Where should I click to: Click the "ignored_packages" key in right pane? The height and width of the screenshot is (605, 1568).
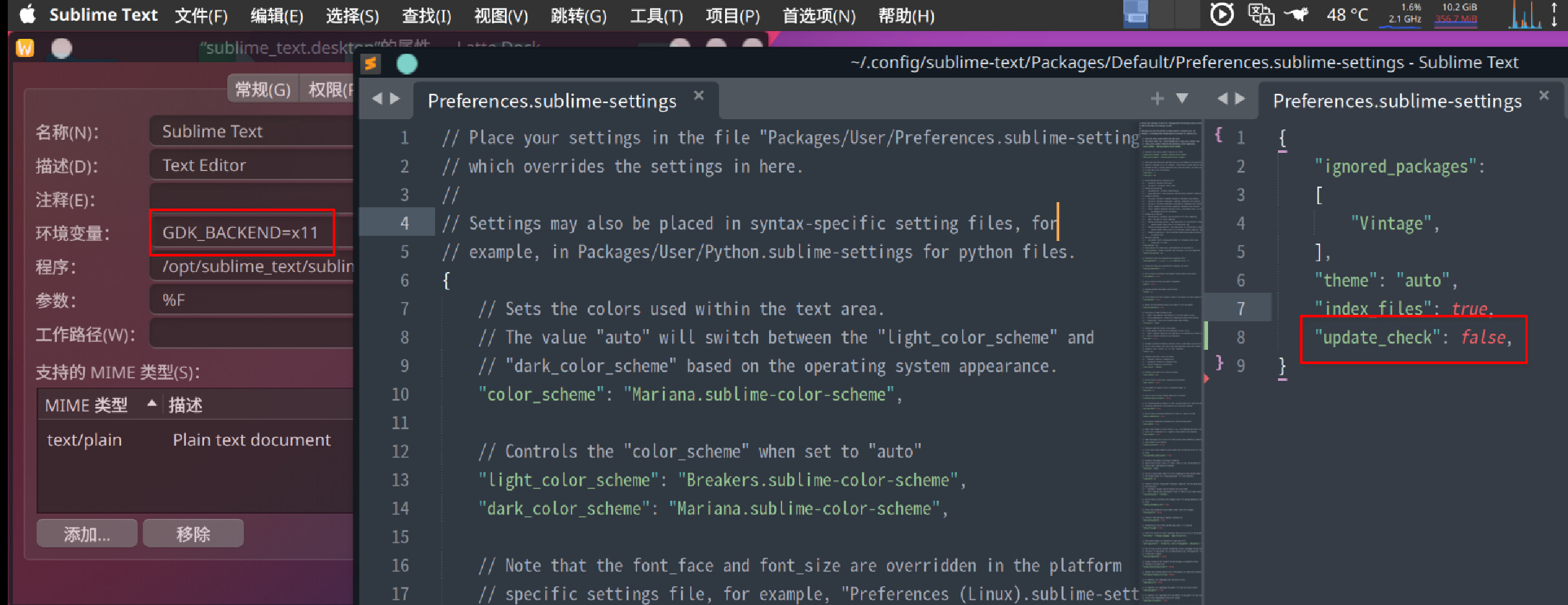tap(1396, 166)
